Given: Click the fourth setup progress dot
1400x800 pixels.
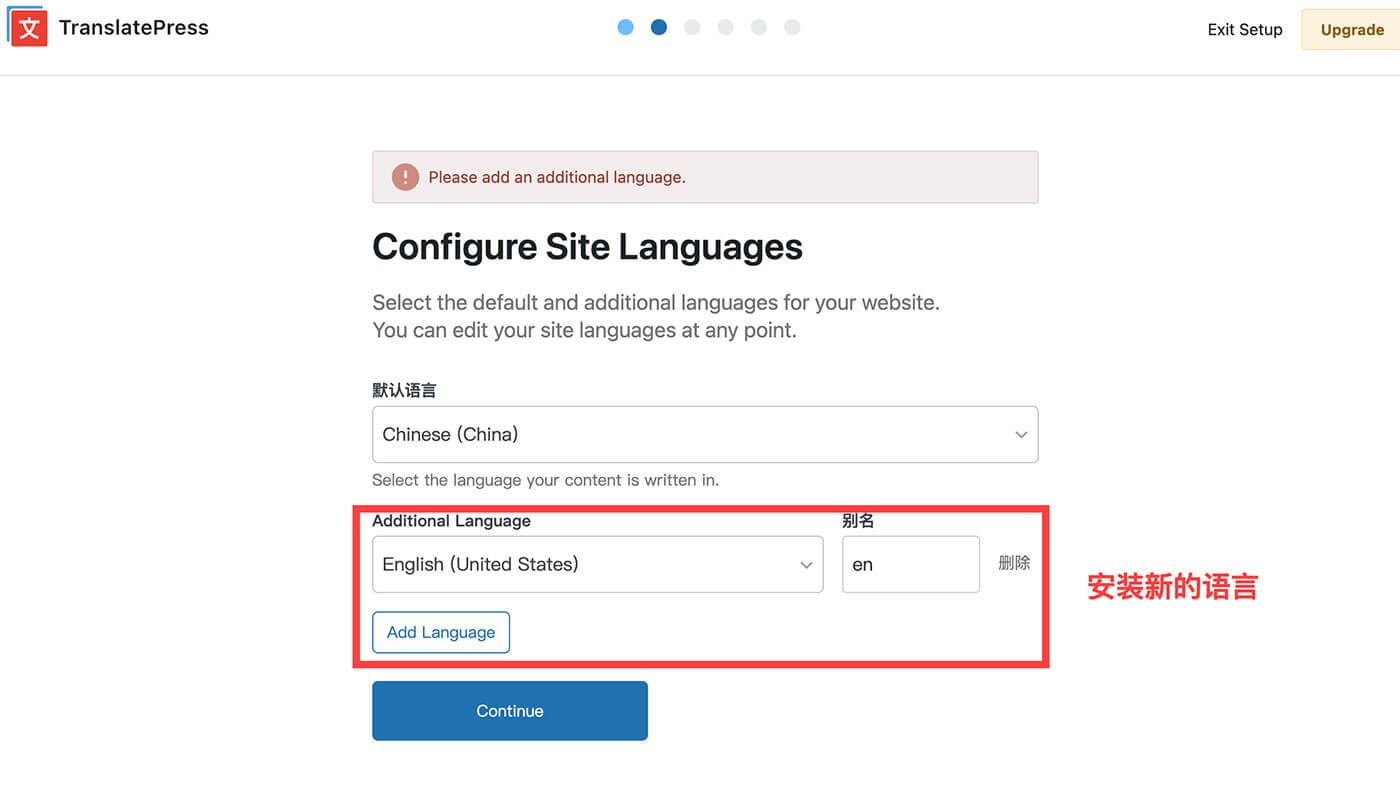Looking at the screenshot, I should [x=725, y=27].
